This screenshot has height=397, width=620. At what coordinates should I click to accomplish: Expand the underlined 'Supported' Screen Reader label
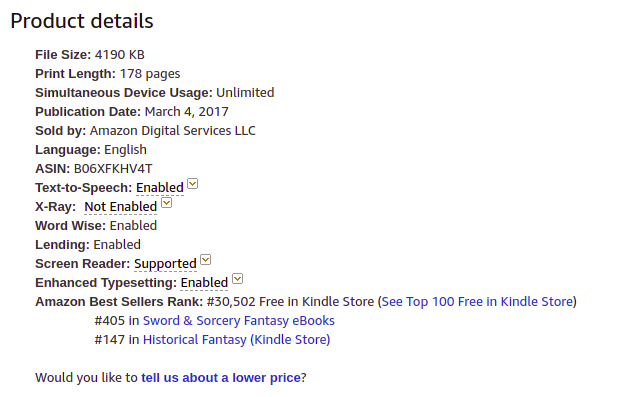point(165,264)
